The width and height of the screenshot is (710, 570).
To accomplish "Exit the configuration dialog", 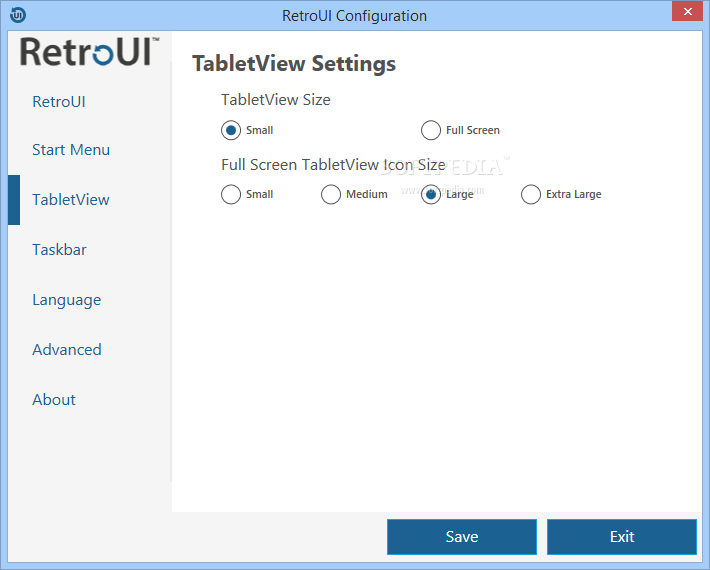I will [x=622, y=536].
